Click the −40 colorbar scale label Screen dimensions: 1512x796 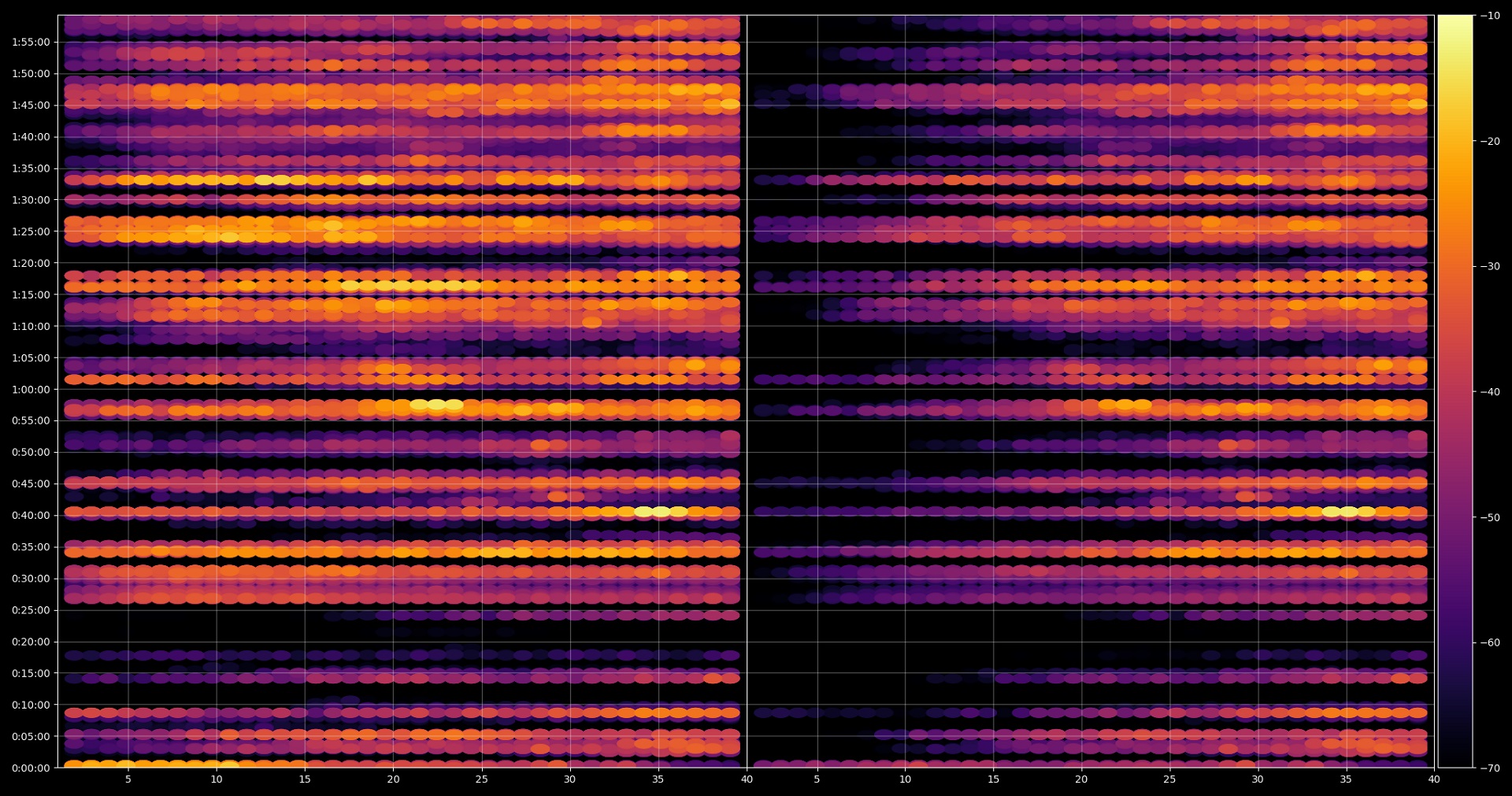tap(1490, 392)
